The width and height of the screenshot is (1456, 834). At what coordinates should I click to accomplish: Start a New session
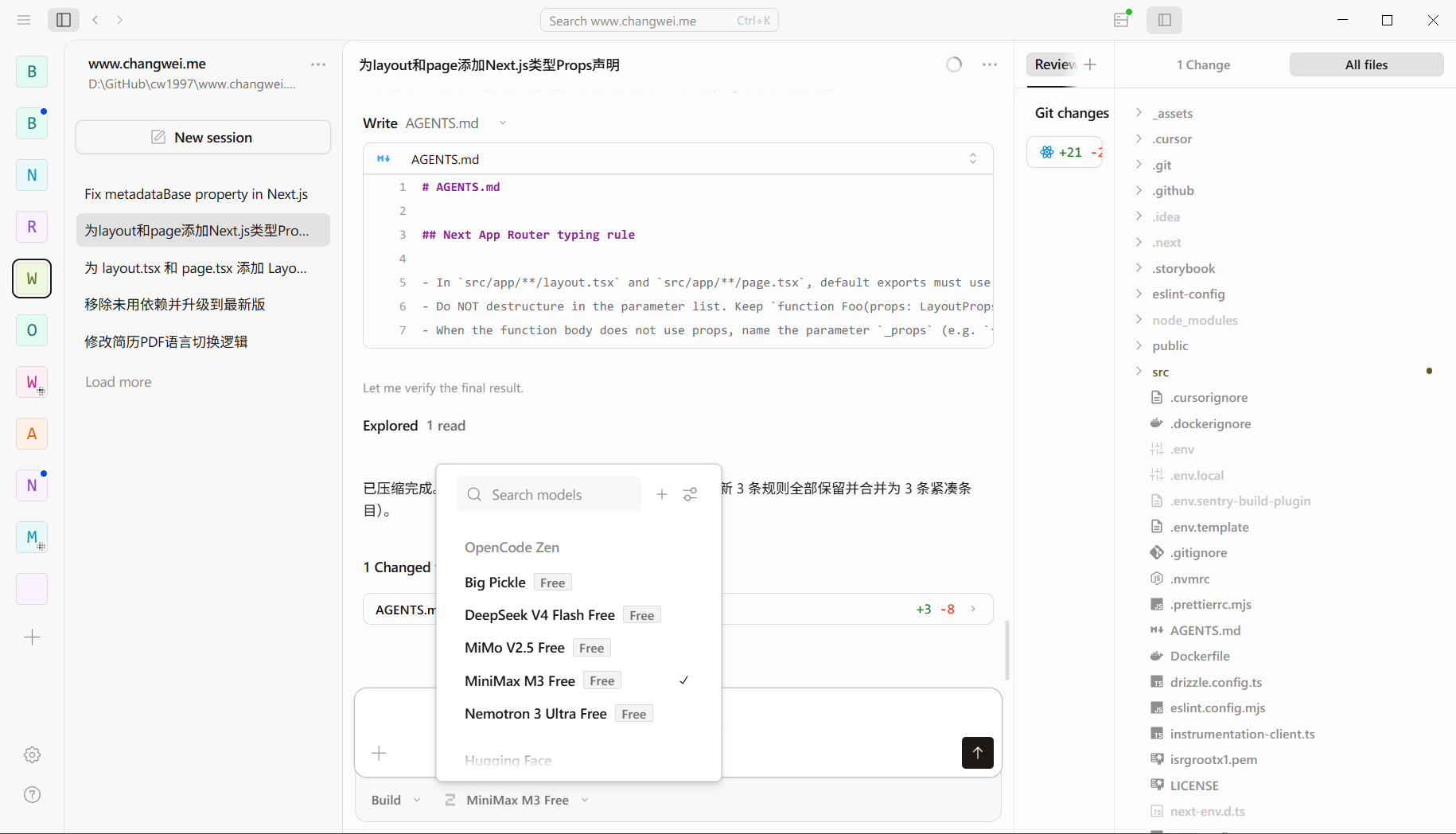point(203,137)
